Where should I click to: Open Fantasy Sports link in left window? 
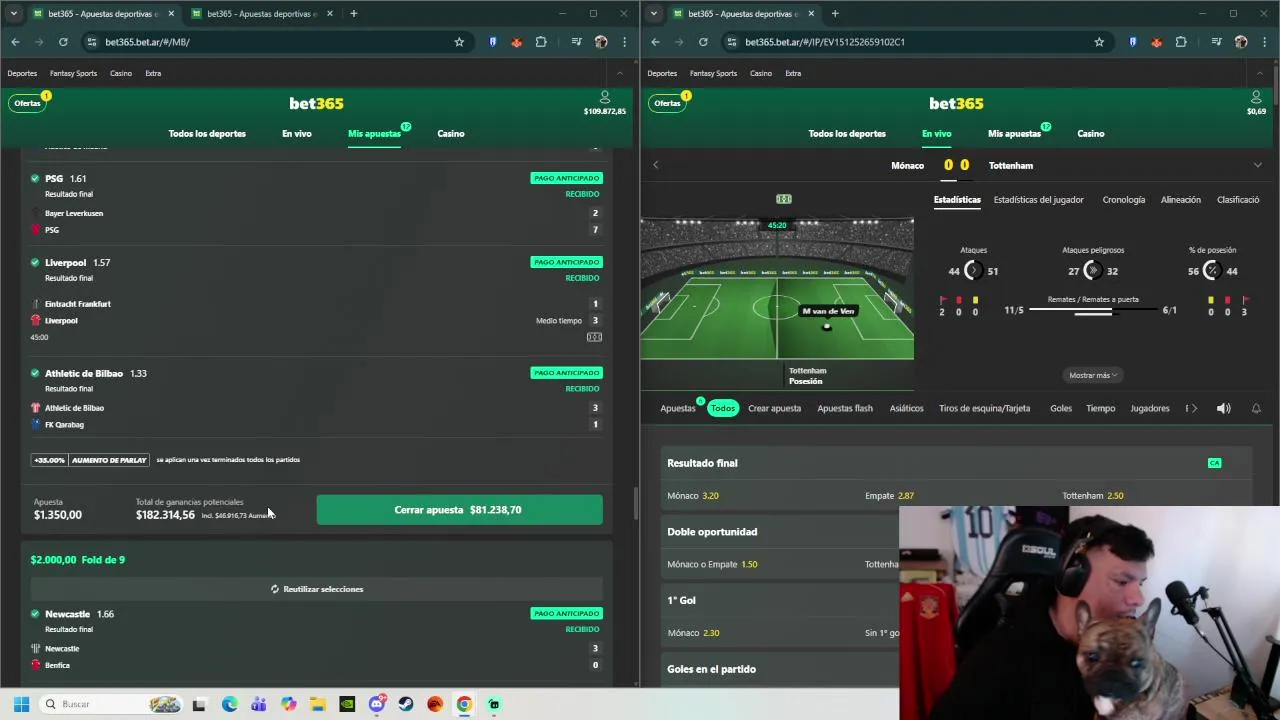coord(73,73)
